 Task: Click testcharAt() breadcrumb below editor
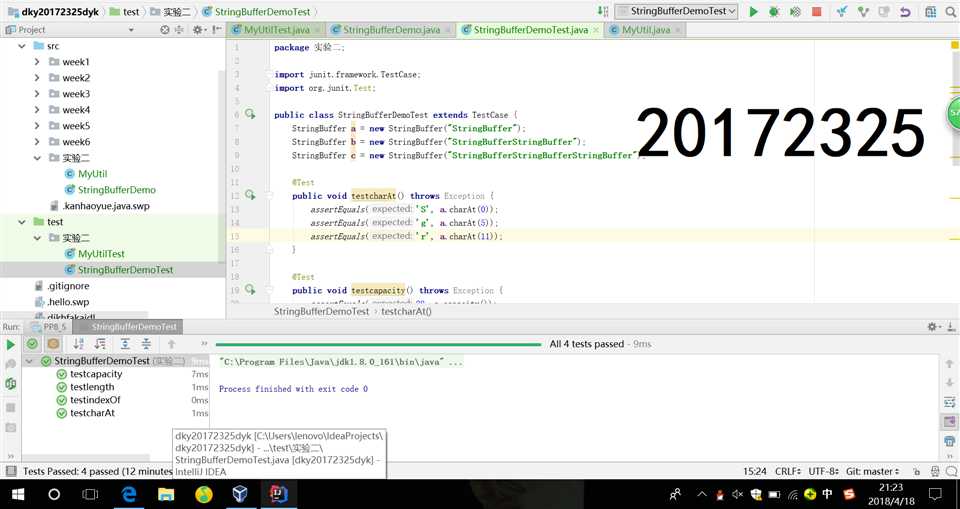407,311
